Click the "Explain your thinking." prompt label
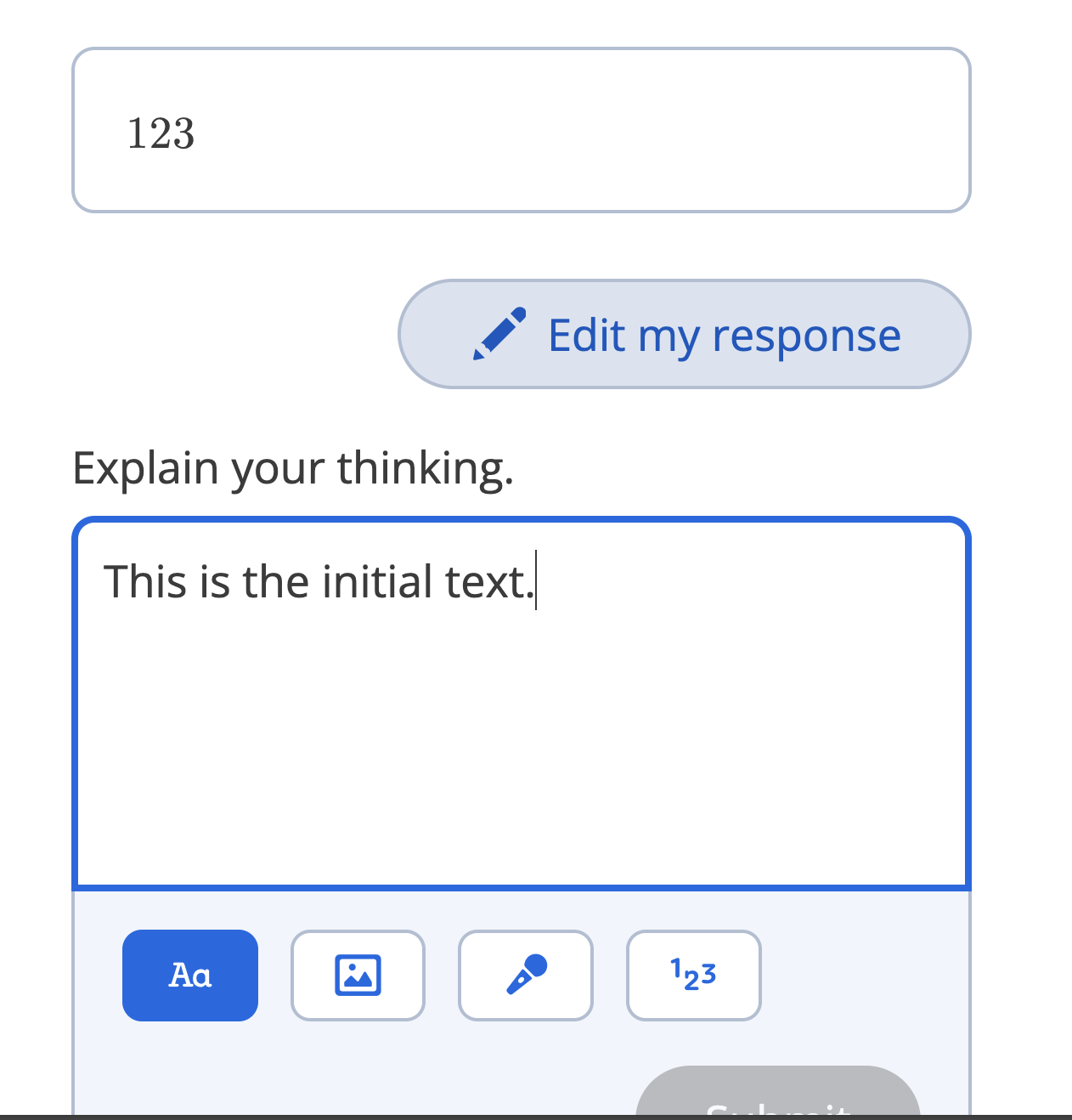Image resolution: width=1072 pixels, height=1120 pixels. (293, 468)
